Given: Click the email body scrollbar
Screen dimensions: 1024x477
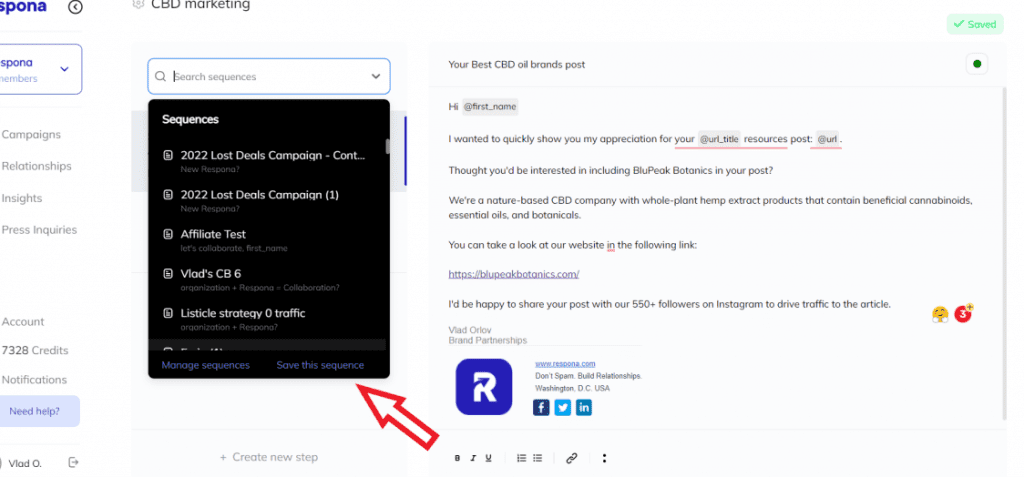Looking at the screenshot, I should pyautogui.click(x=1005, y=254).
